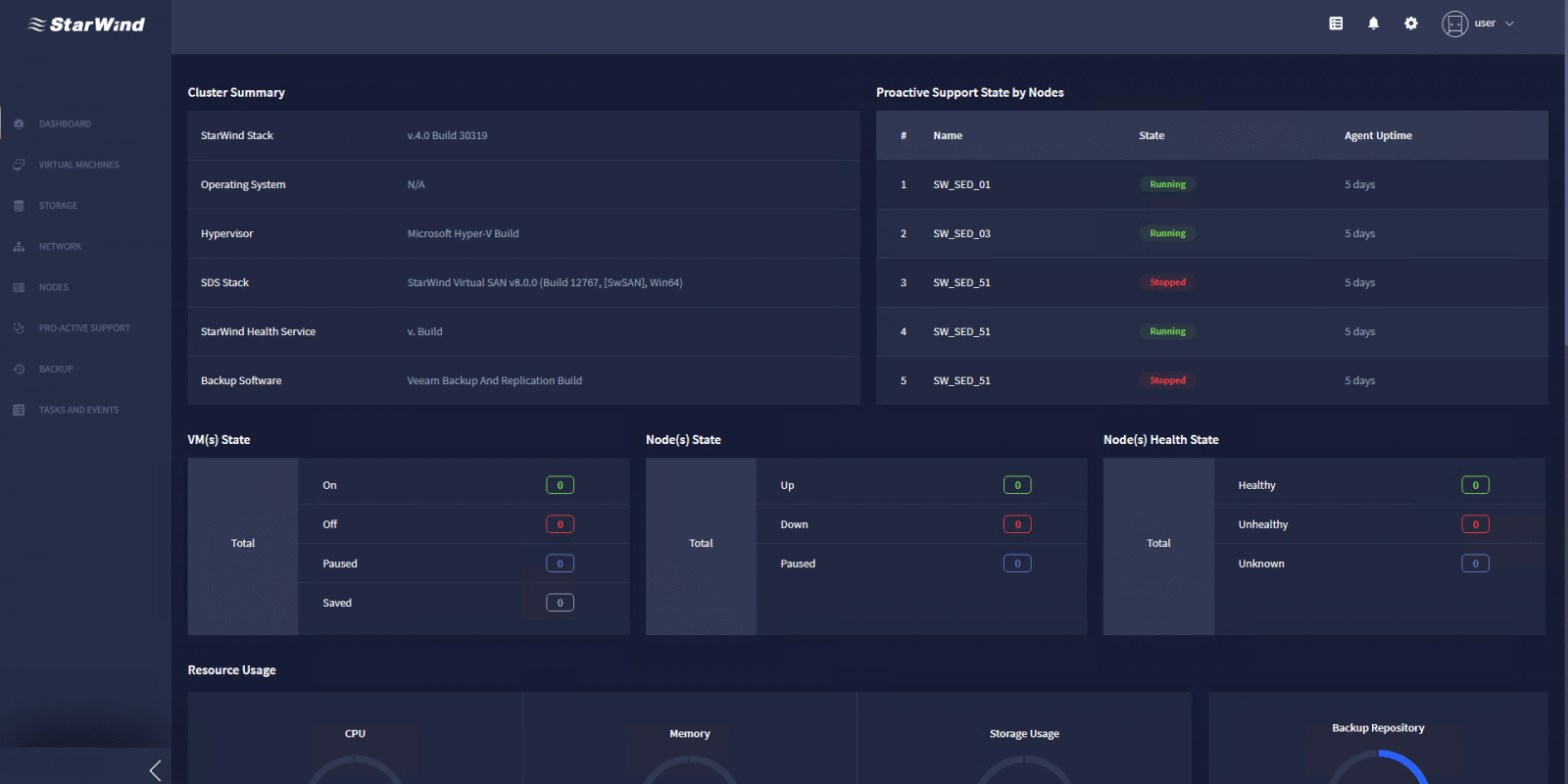The width and height of the screenshot is (1568, 784).
Task: Open the task list icon in header
Action: tap(1336, 24)
